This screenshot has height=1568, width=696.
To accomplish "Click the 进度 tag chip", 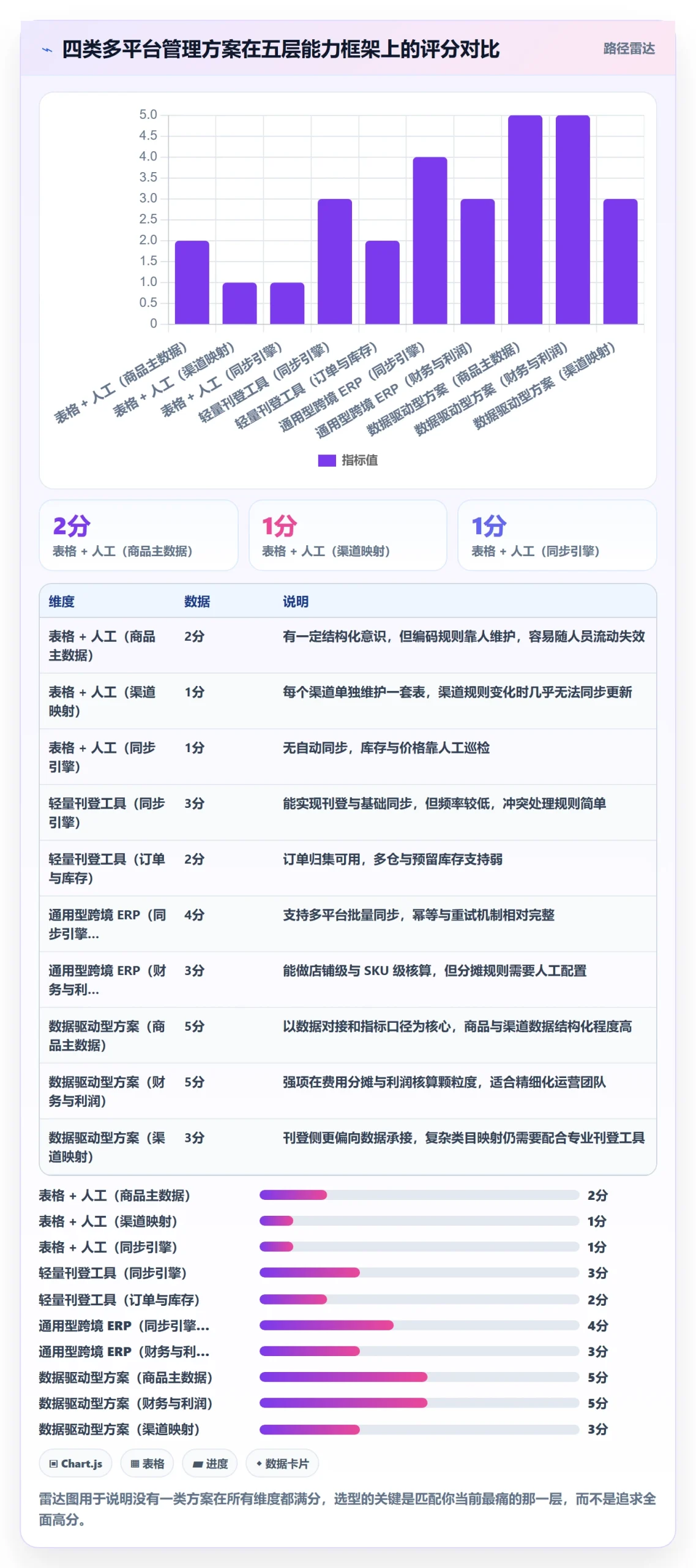I will (210, 1463).
